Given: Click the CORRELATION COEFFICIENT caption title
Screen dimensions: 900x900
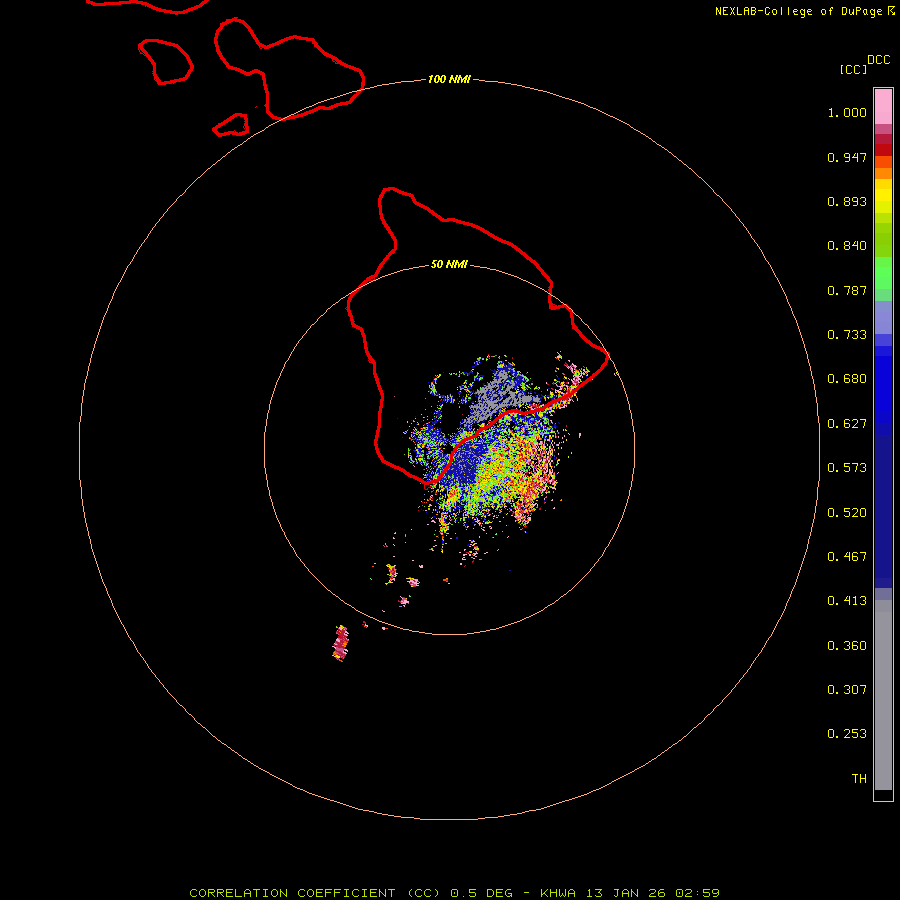Looking at the screenshot, I should pyautogui.click(x=292, y=893).
